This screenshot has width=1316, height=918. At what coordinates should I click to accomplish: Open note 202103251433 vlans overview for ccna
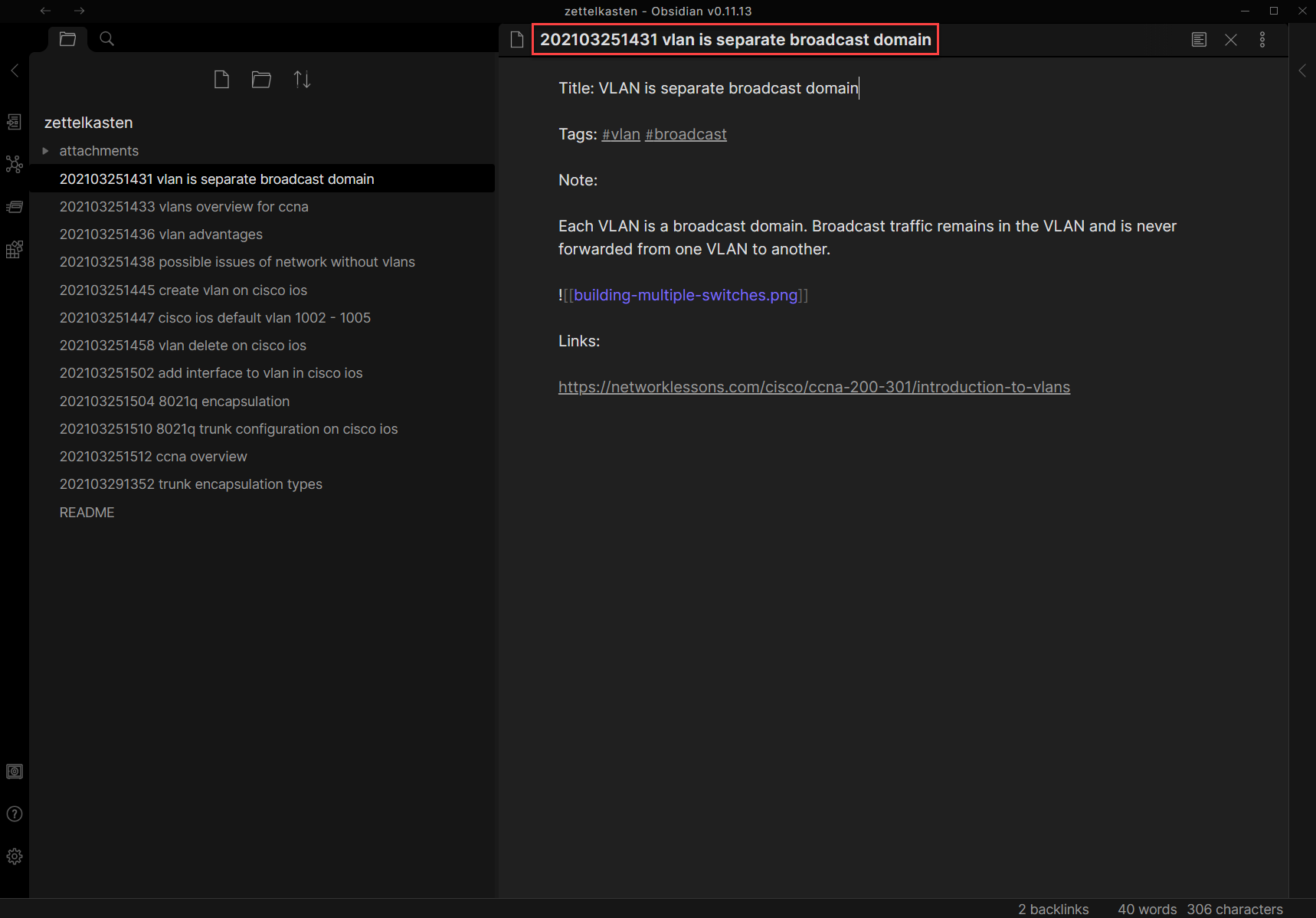tap(262, 207)
